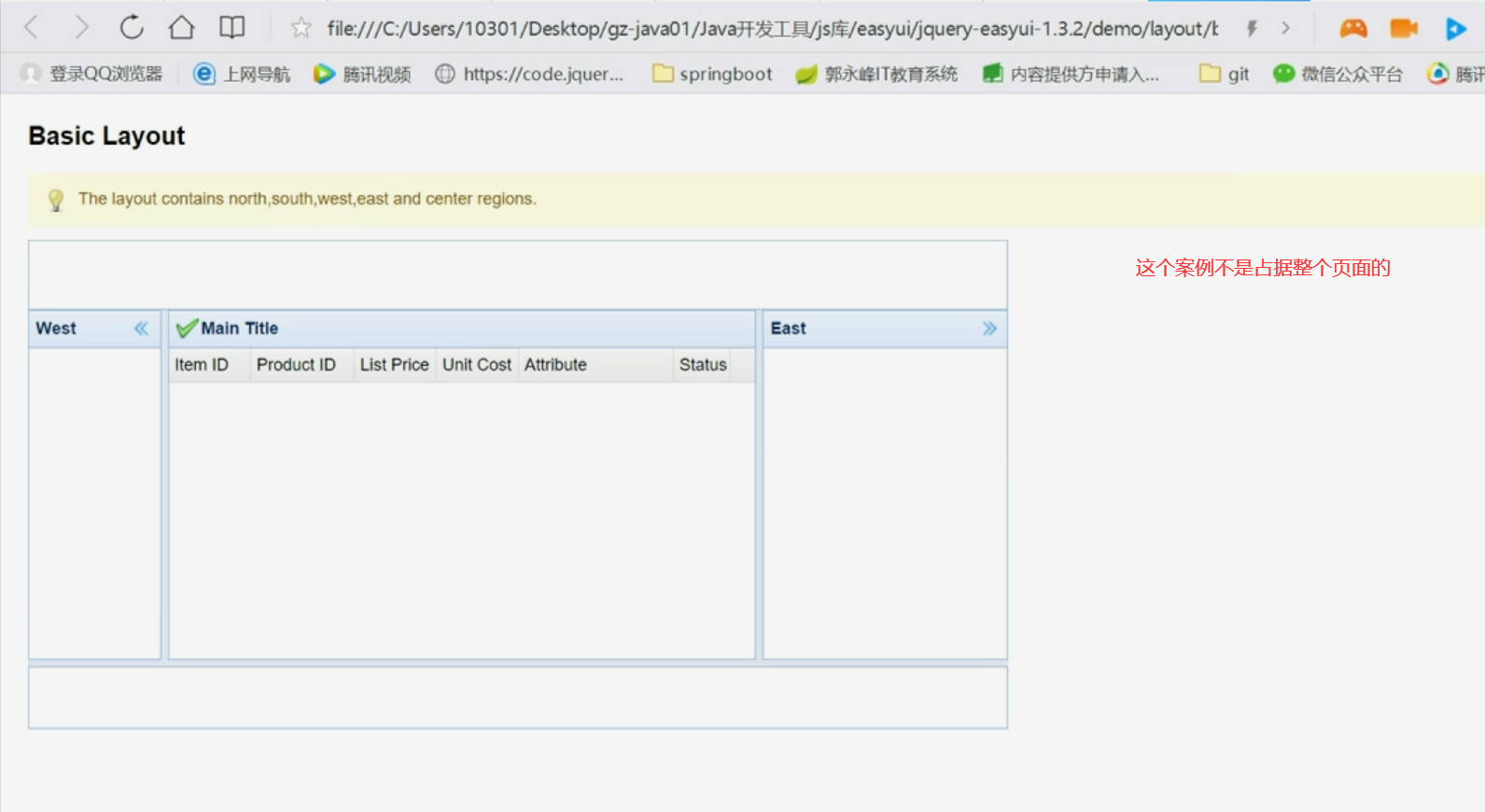Click the Main Title panel header text
Image resolution: width=1485 pixels, height=812 pixels.
click(240, 329)
